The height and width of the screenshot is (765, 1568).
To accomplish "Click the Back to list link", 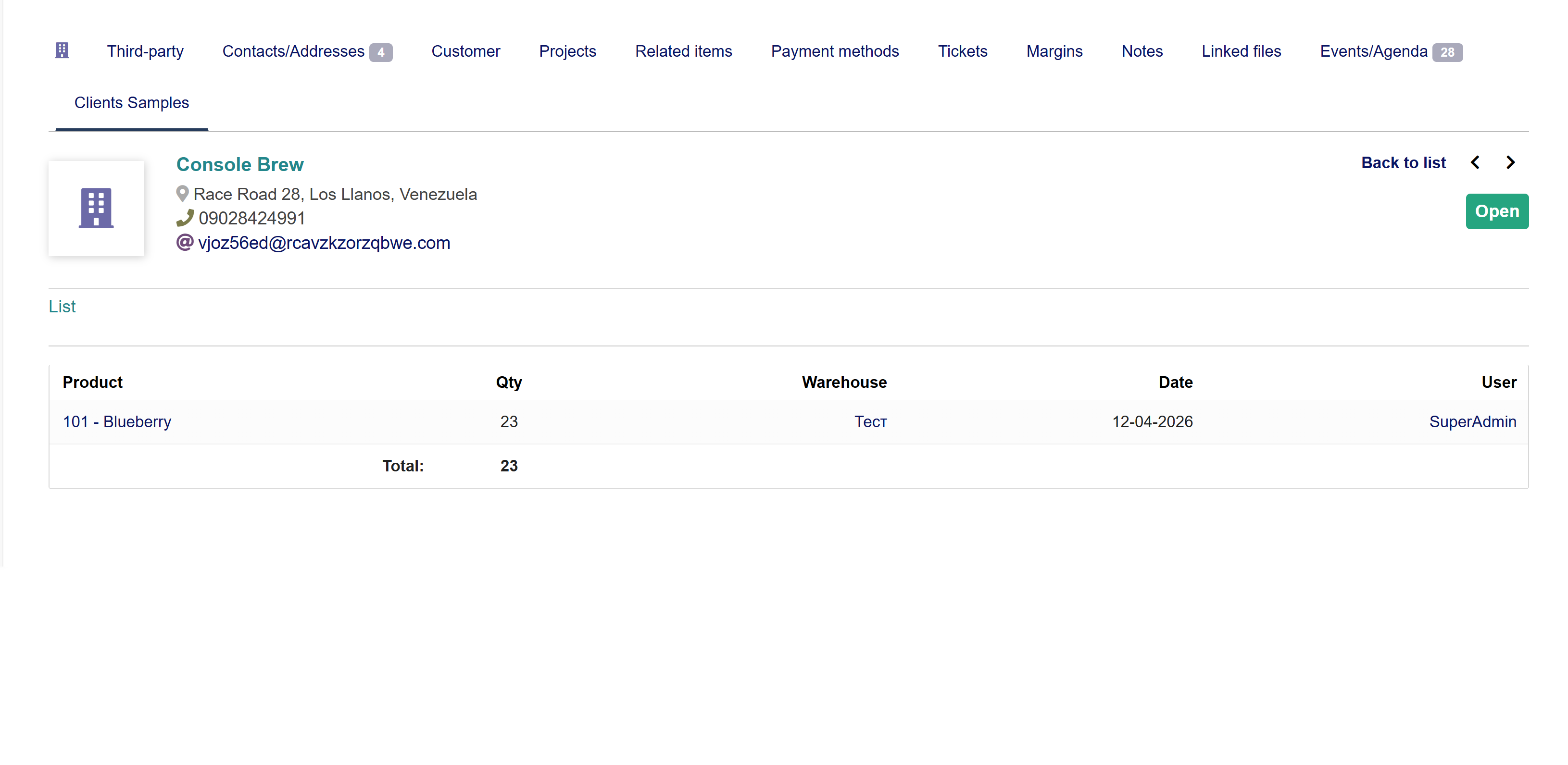I will coord(1403,162).
